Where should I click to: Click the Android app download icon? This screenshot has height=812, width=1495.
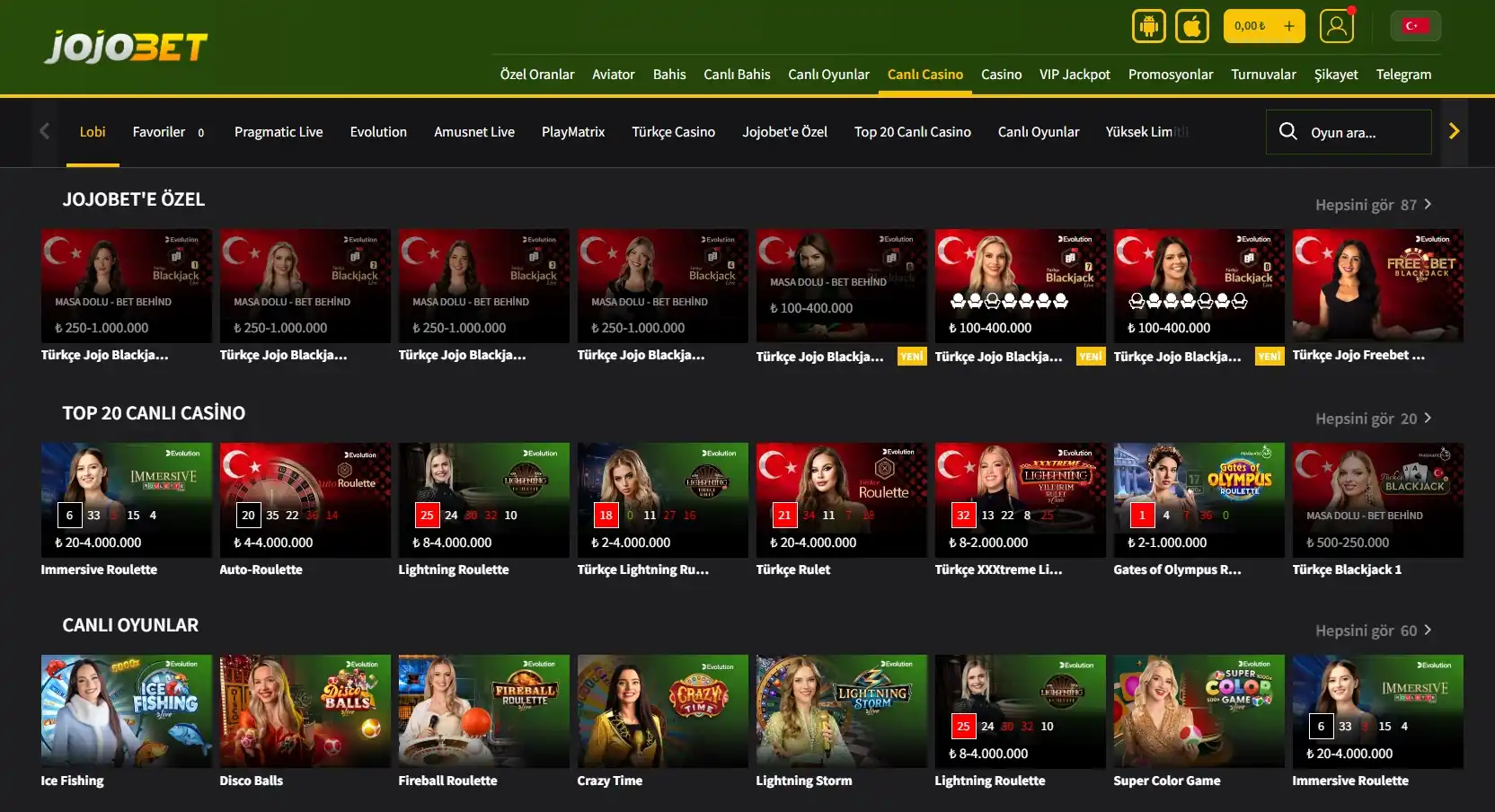pos(1148,26)
